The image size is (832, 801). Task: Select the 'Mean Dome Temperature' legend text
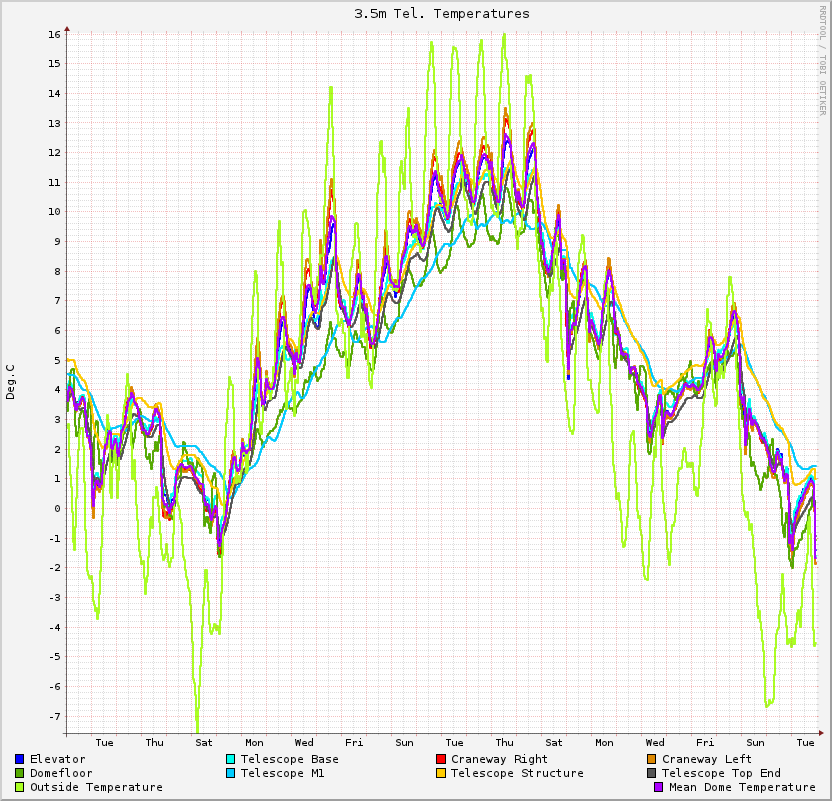[x=742, y=787]
